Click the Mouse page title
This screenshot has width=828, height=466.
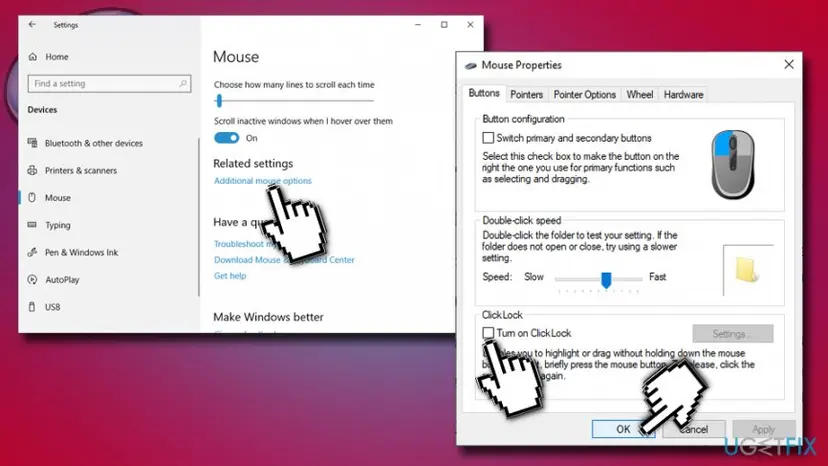(236, 57)
